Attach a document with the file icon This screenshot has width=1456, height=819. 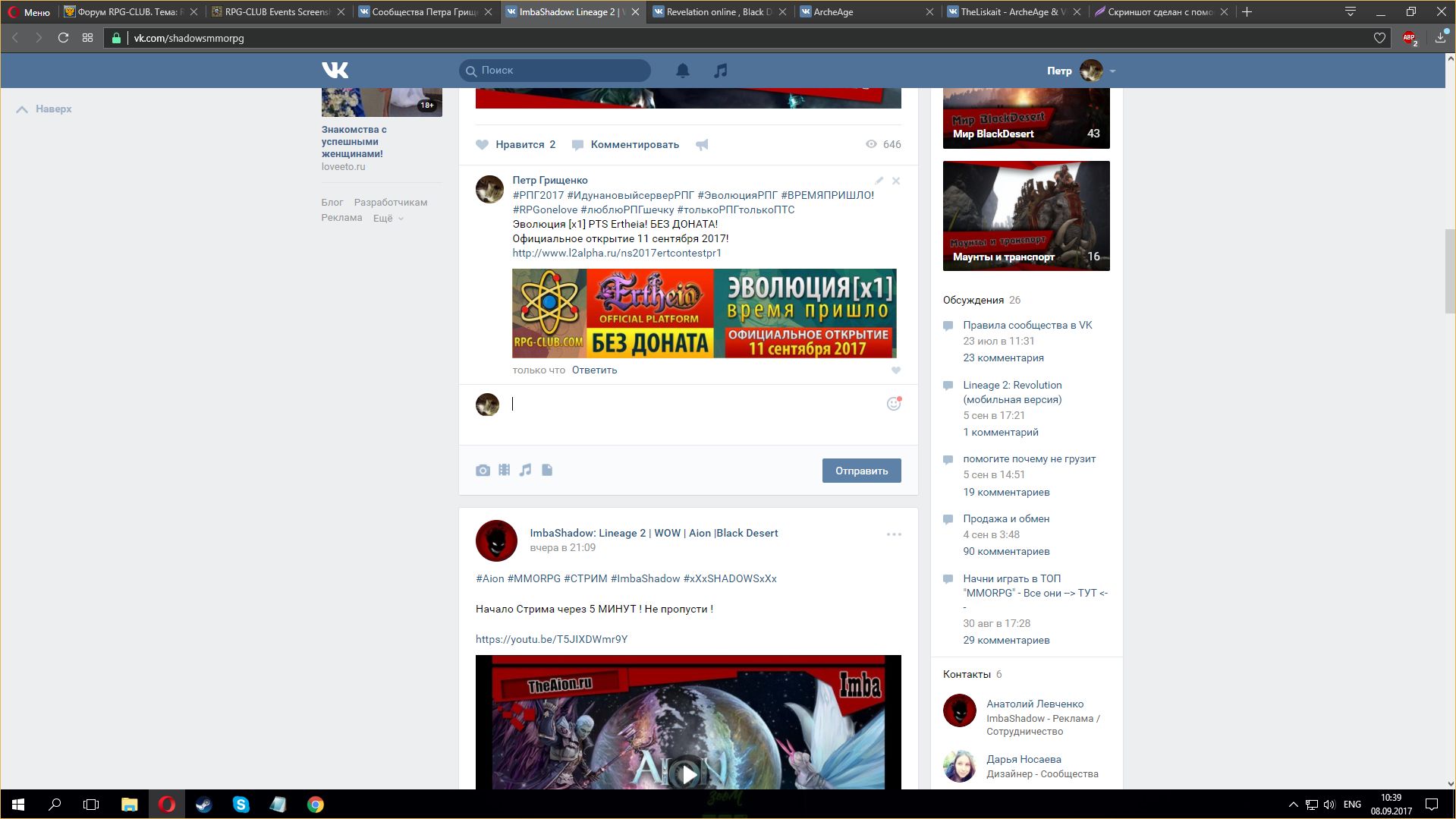(x=547, y=470)
